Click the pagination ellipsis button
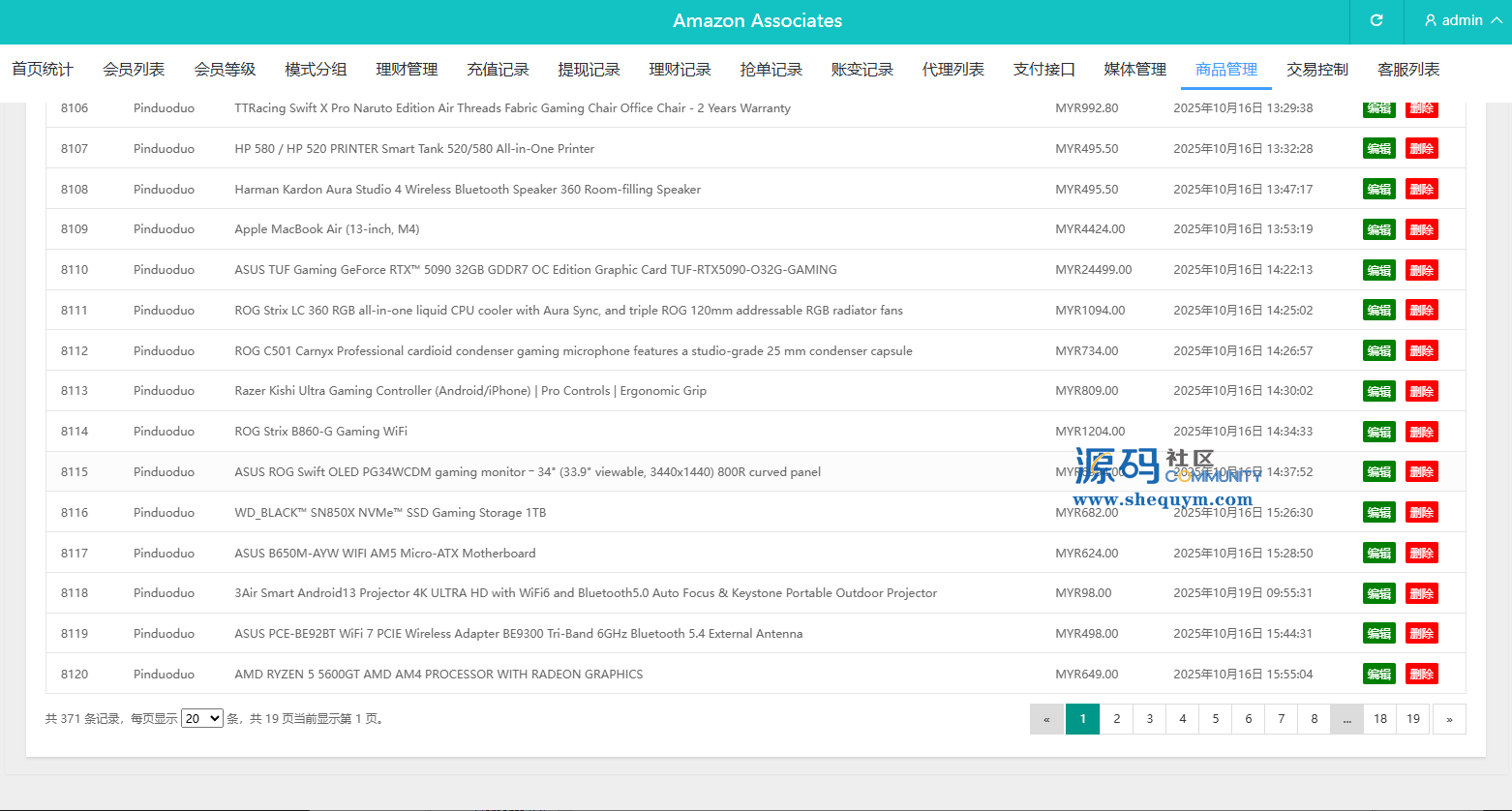 pyautogui.click(x=1346, y=719)
